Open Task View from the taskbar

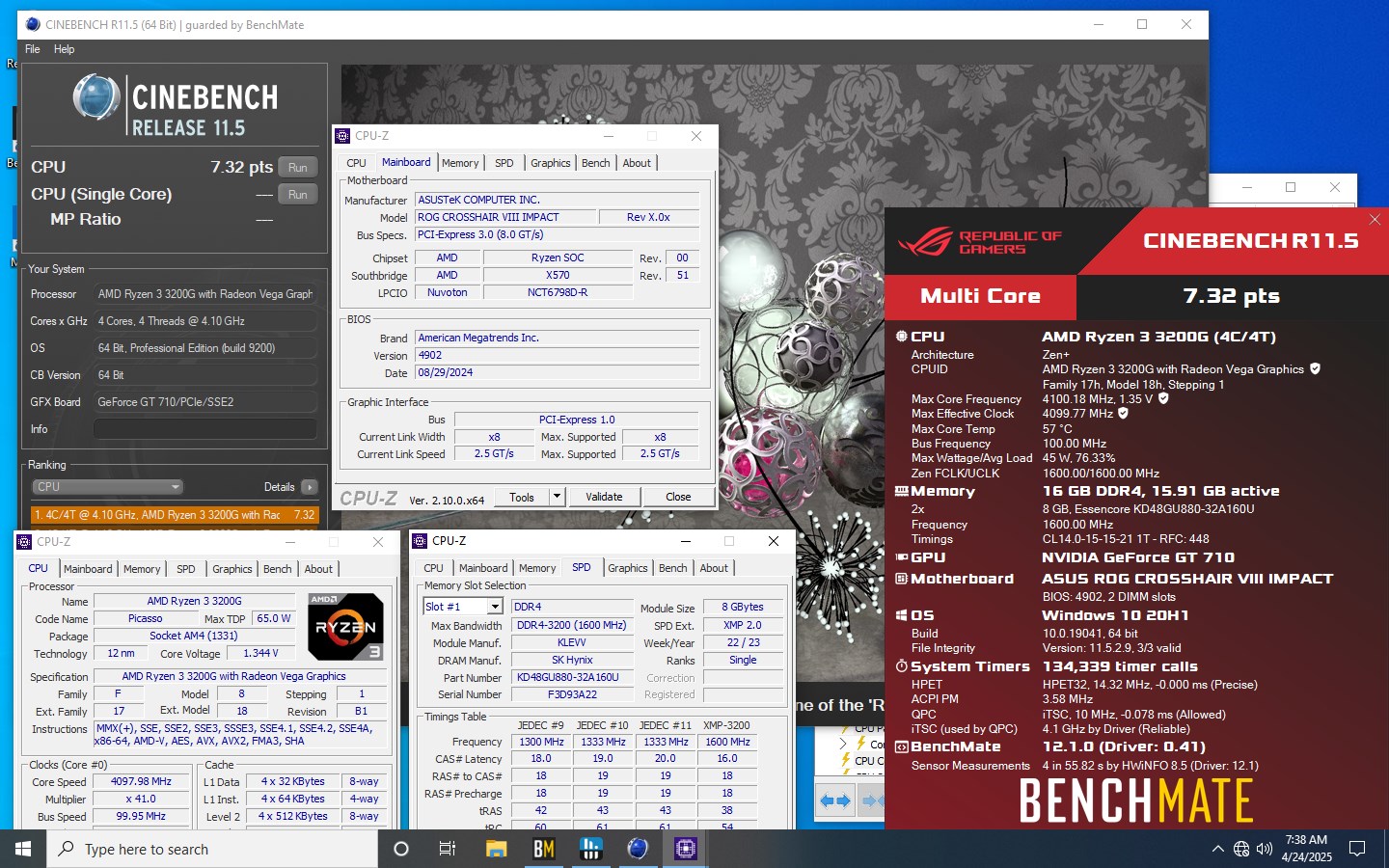(448, 849)
